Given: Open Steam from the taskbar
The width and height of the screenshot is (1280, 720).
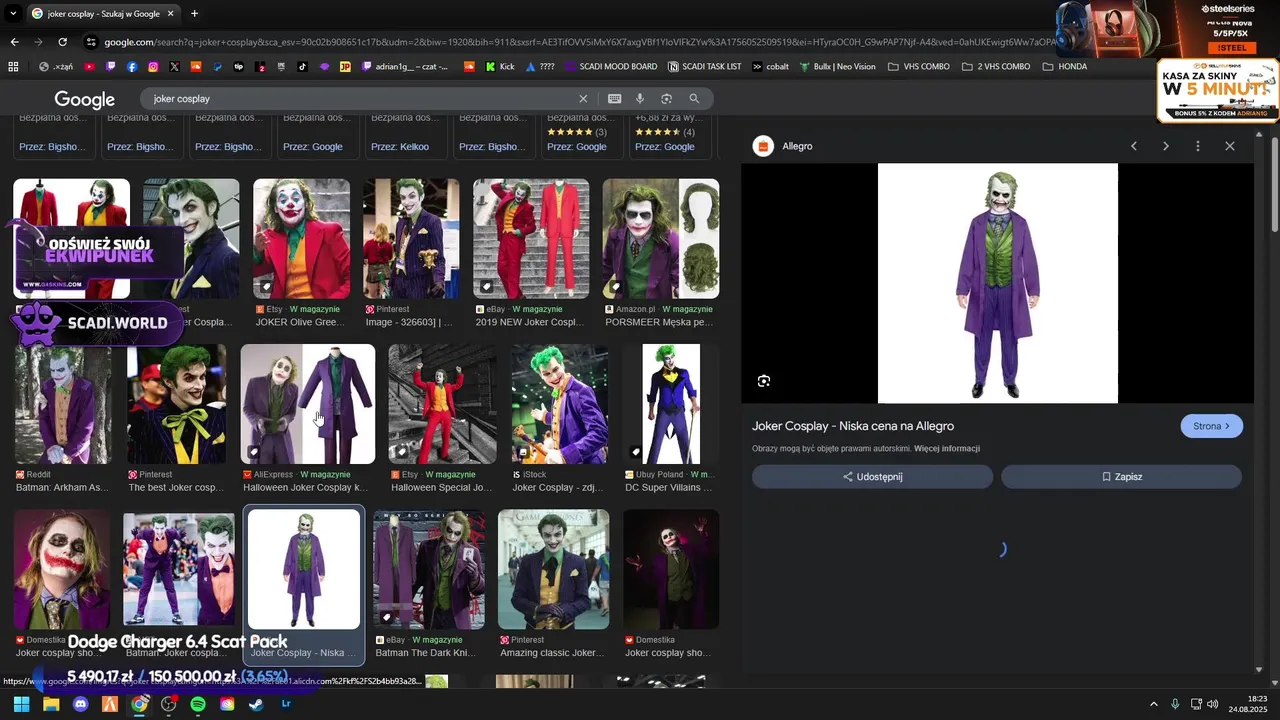Looking at the screenshot, I should click(256, 704).
